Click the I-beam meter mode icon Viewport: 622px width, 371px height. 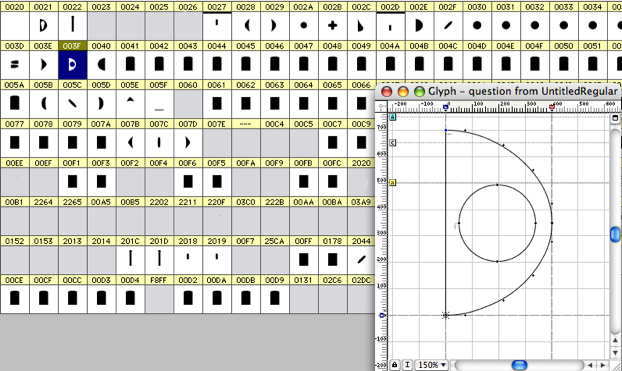click(x=407, y=365)
